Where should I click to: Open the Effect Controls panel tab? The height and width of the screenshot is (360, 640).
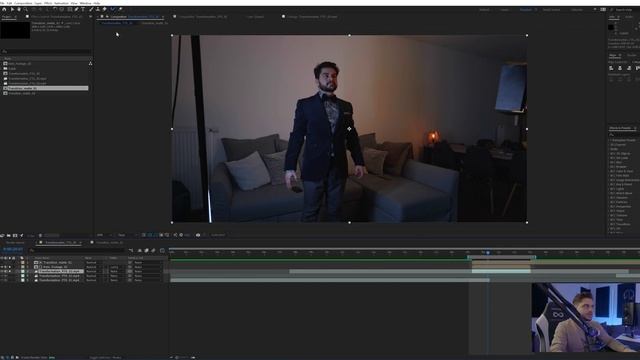coord(56,17)
